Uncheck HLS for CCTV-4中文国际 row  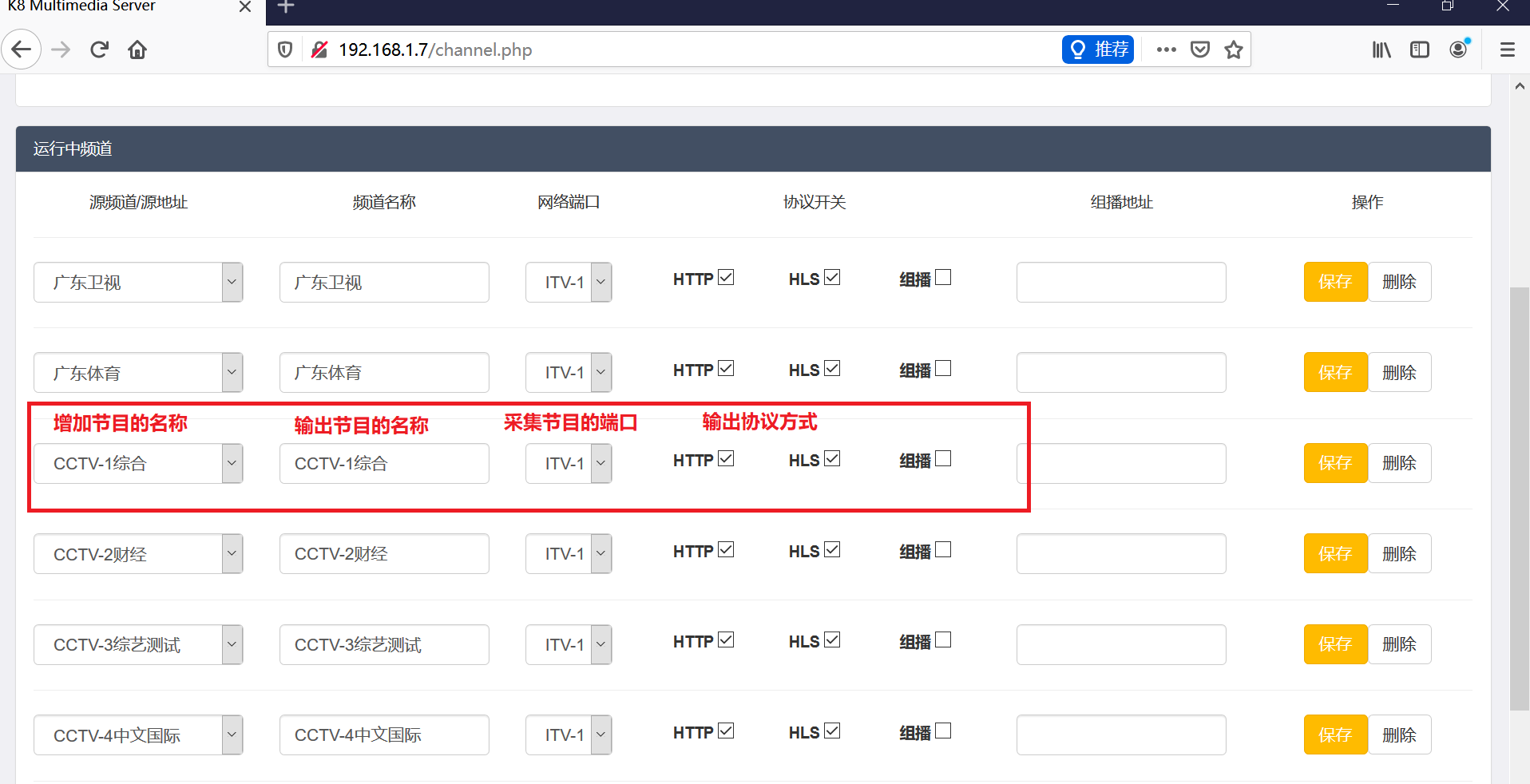tap(832, 731)
